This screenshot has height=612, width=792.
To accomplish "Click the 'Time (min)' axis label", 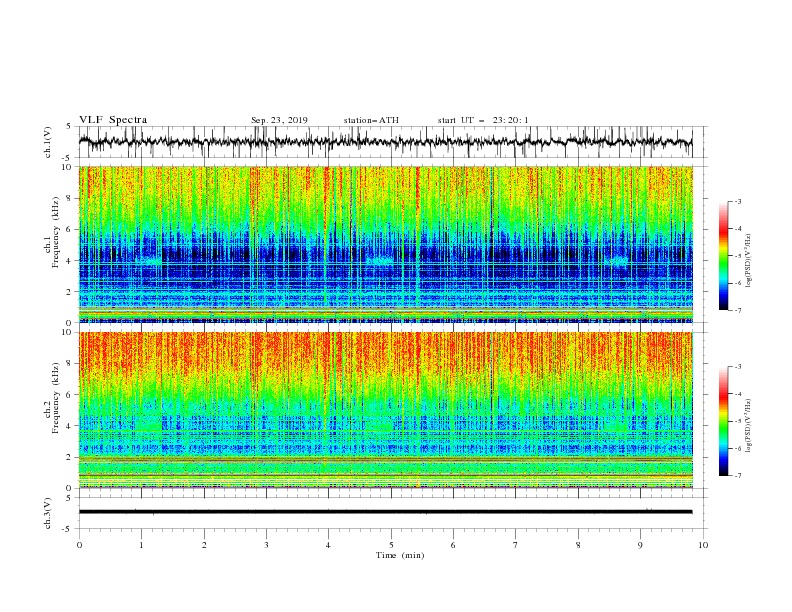I will click(400, 555).
